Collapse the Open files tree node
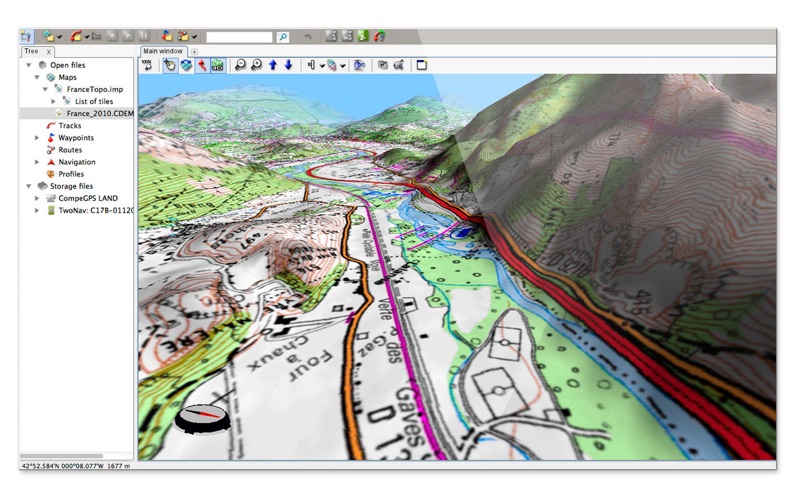Image resolution: width=800 pixels, height=500 pixels. [29, 65]
